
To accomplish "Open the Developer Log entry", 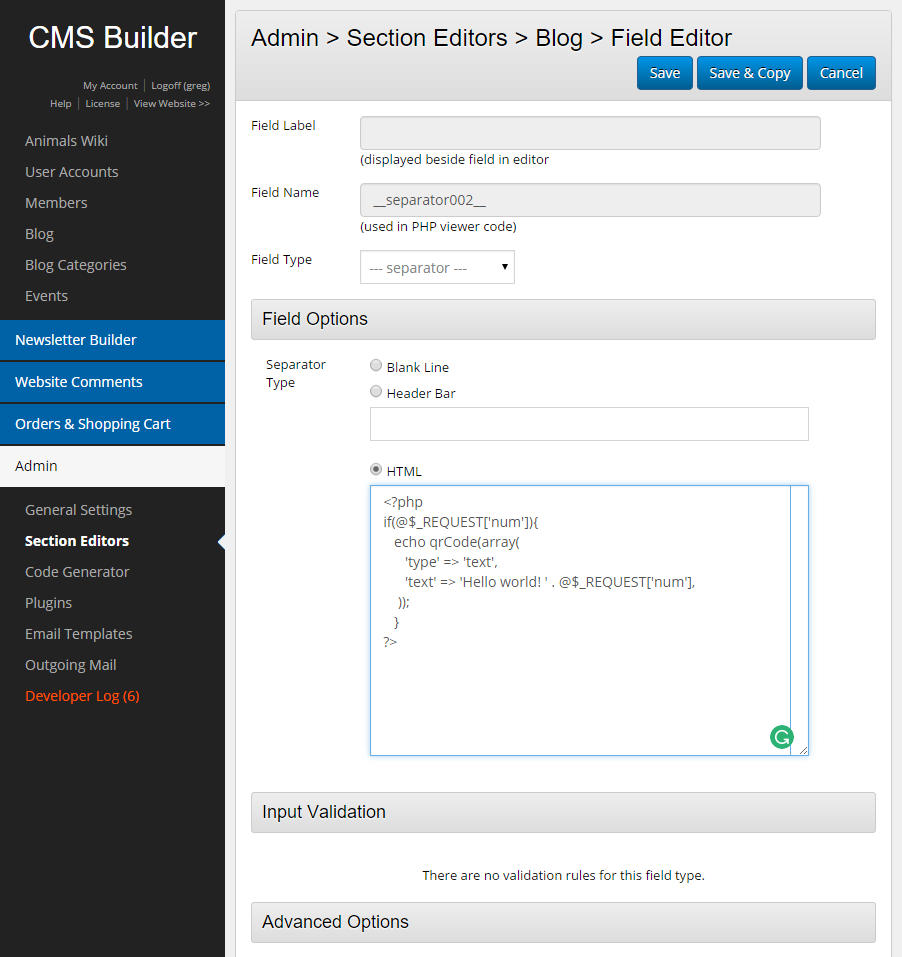I will 82,696.
